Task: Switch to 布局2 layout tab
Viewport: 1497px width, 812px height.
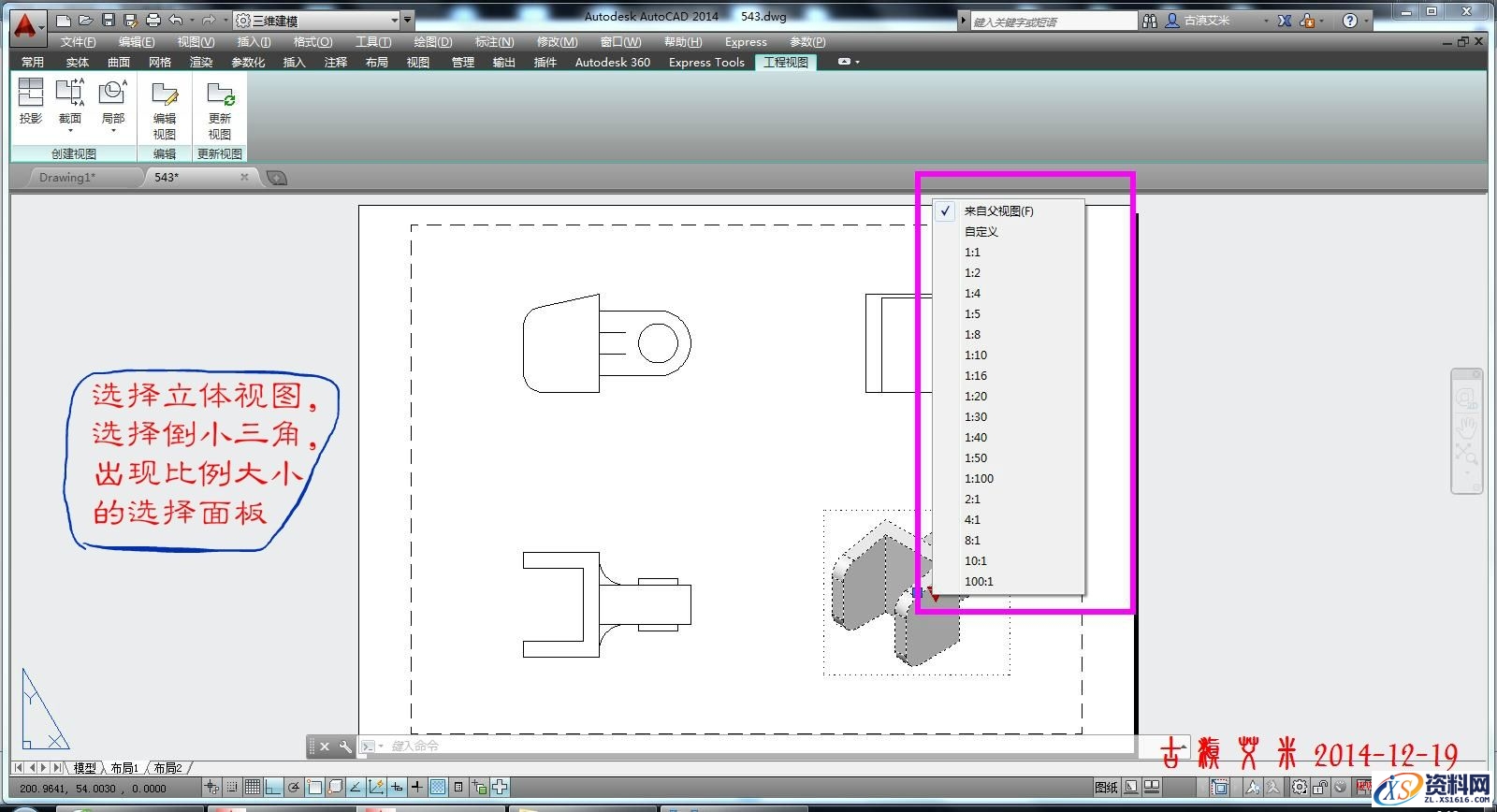Action: 168,768
